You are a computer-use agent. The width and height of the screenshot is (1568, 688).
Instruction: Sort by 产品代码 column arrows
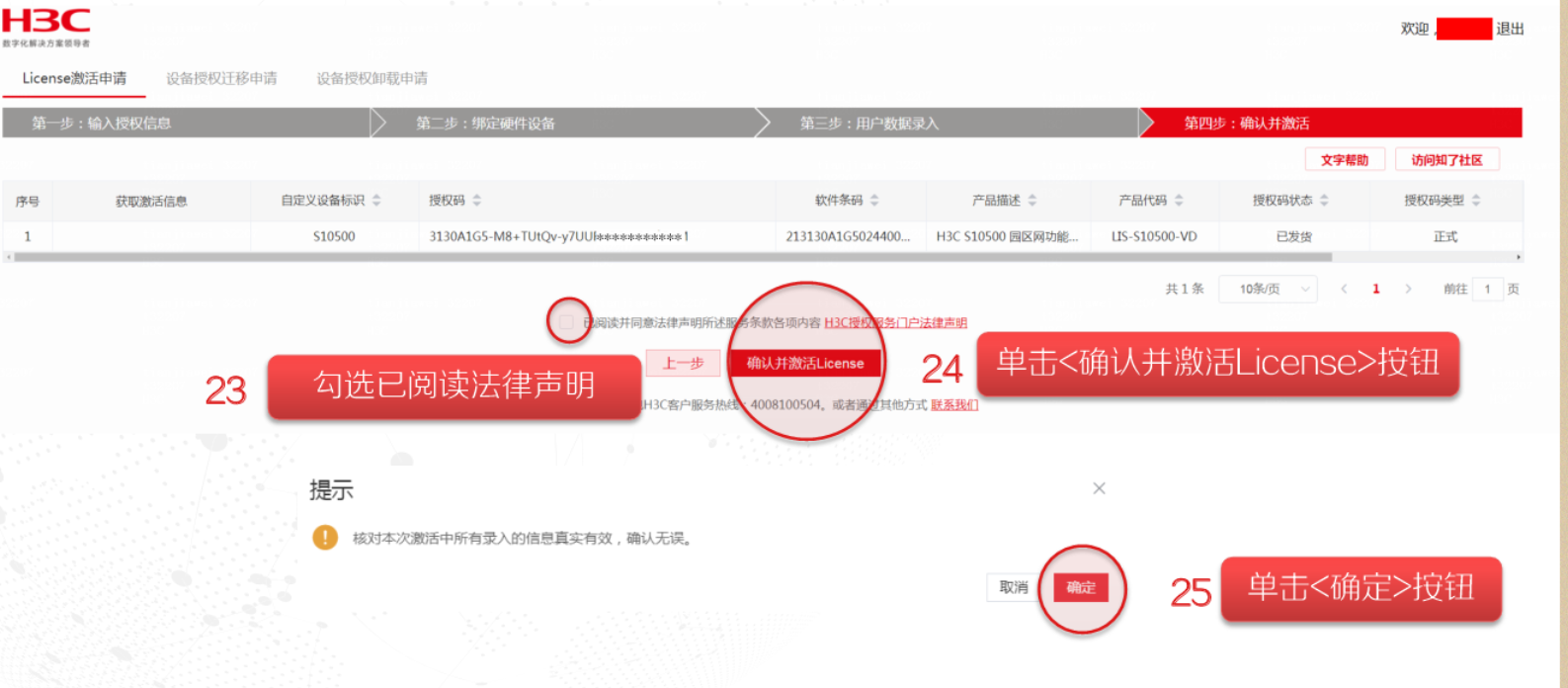coord(1179,201)
